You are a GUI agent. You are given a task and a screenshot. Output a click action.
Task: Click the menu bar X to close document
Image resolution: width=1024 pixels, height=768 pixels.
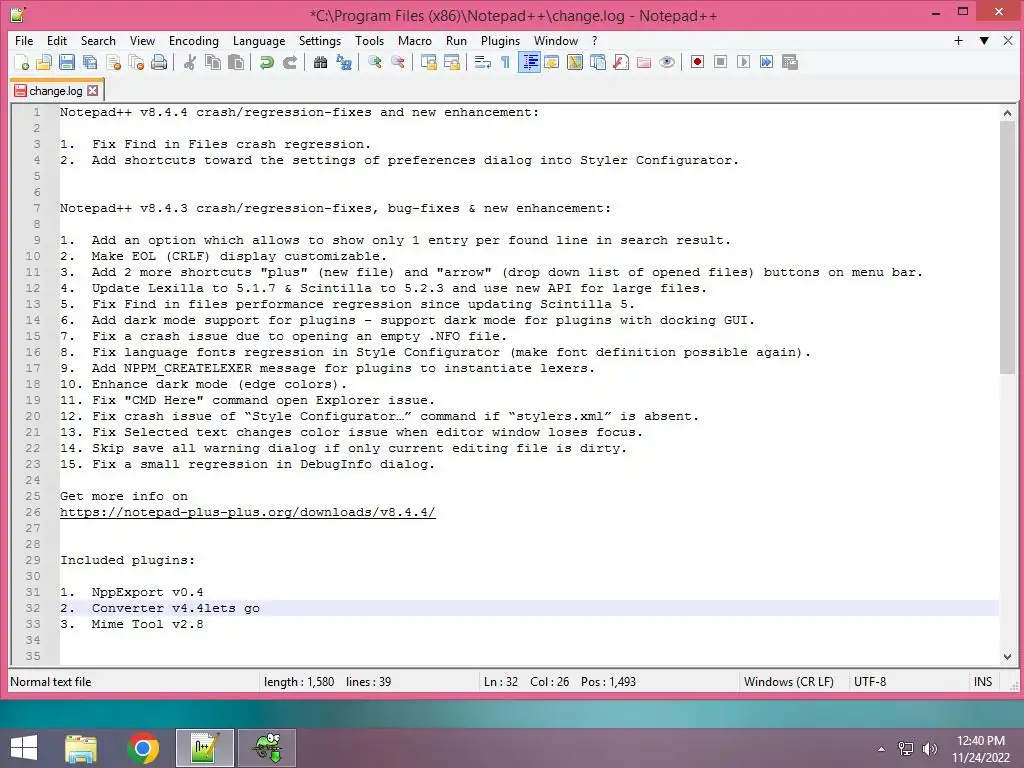pyautogui.click(x=1008, y=40)
